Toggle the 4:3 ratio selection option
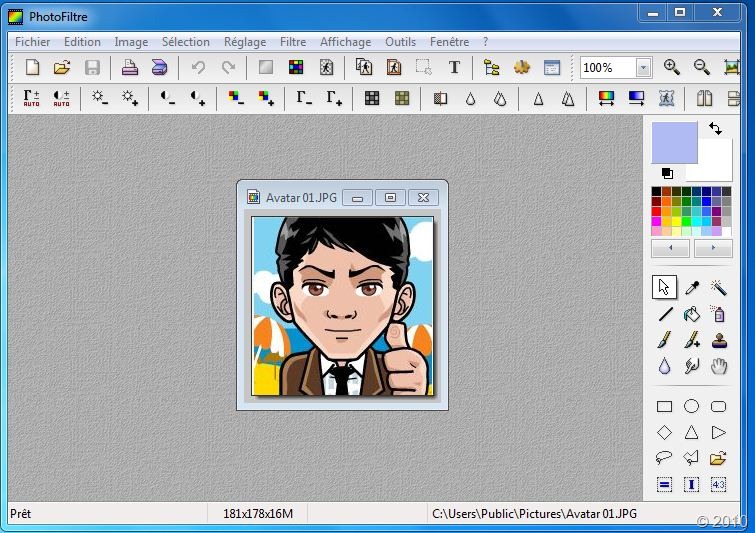755x533 pixels. 718,484
